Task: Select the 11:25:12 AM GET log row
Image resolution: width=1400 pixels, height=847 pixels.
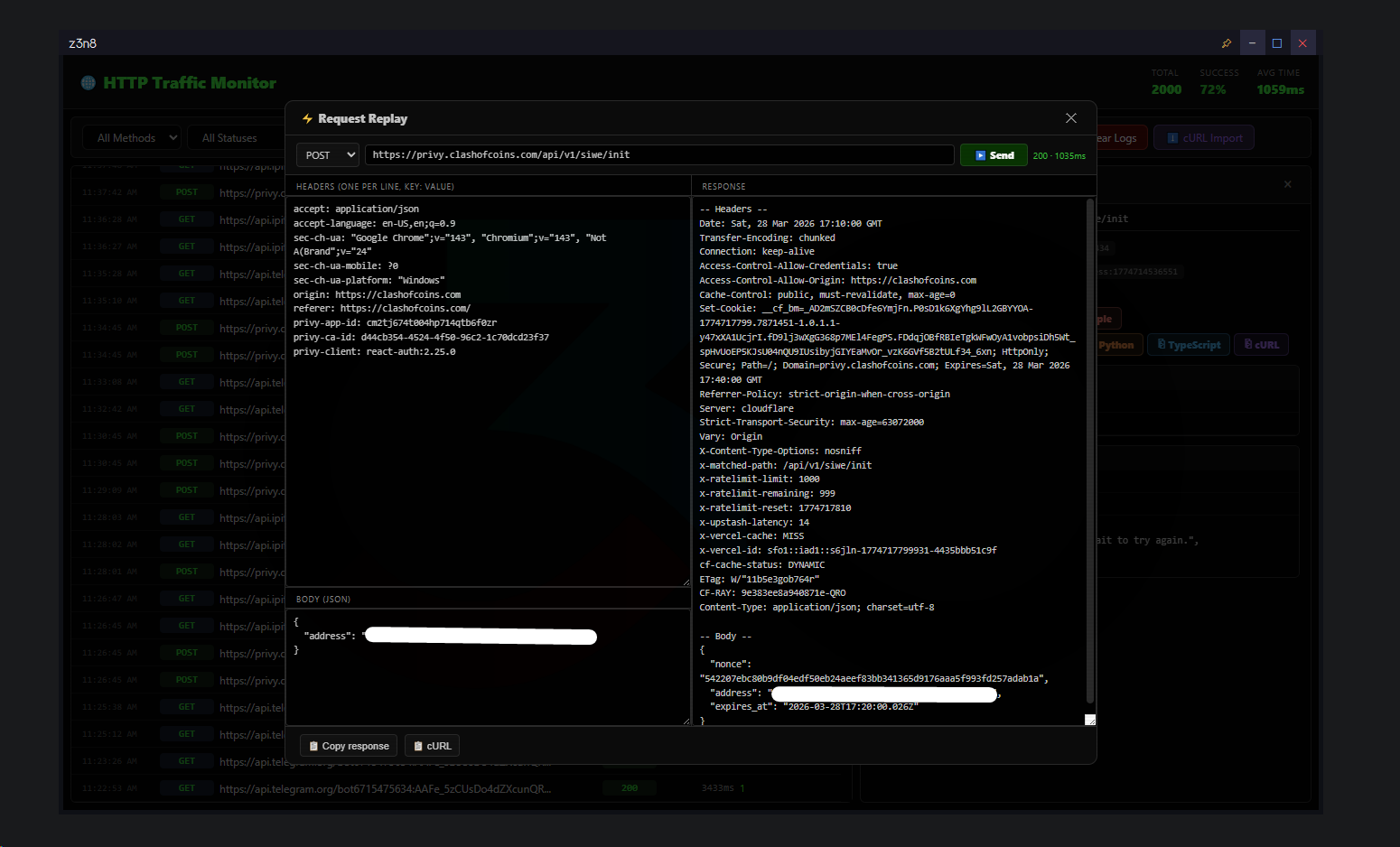Action: [x=179, y=734]
